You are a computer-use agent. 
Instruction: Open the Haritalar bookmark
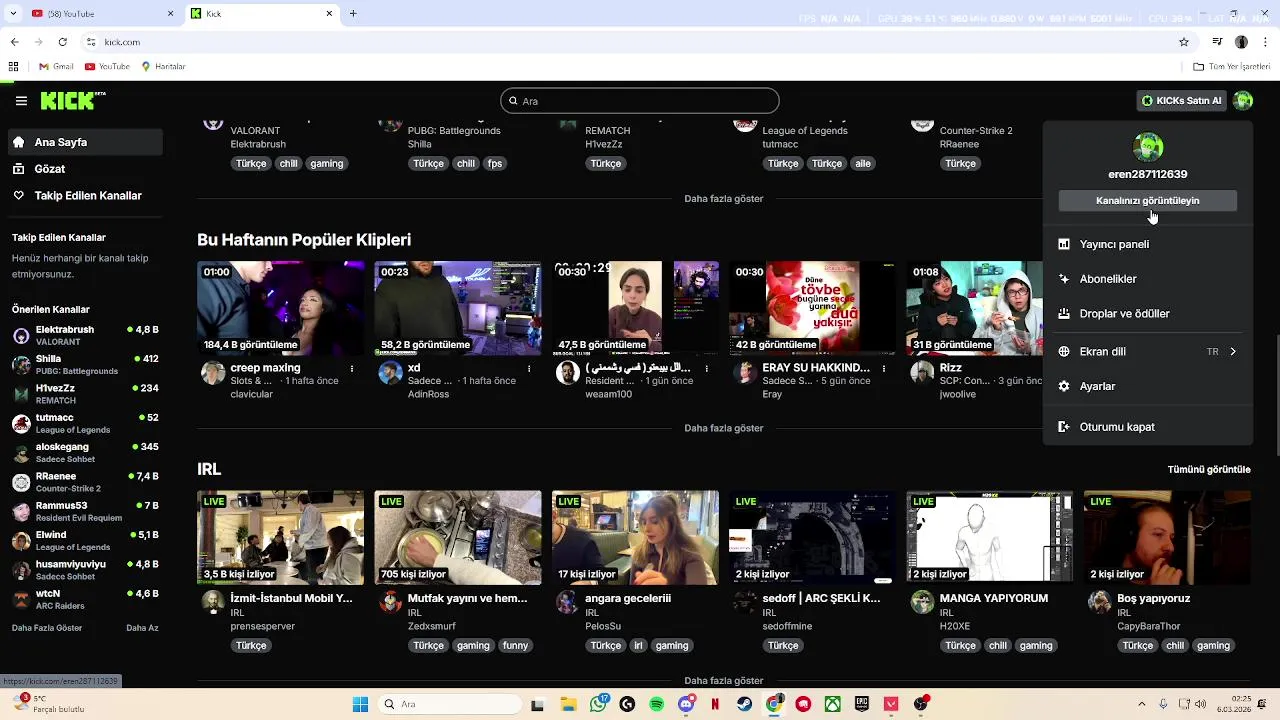163,67
